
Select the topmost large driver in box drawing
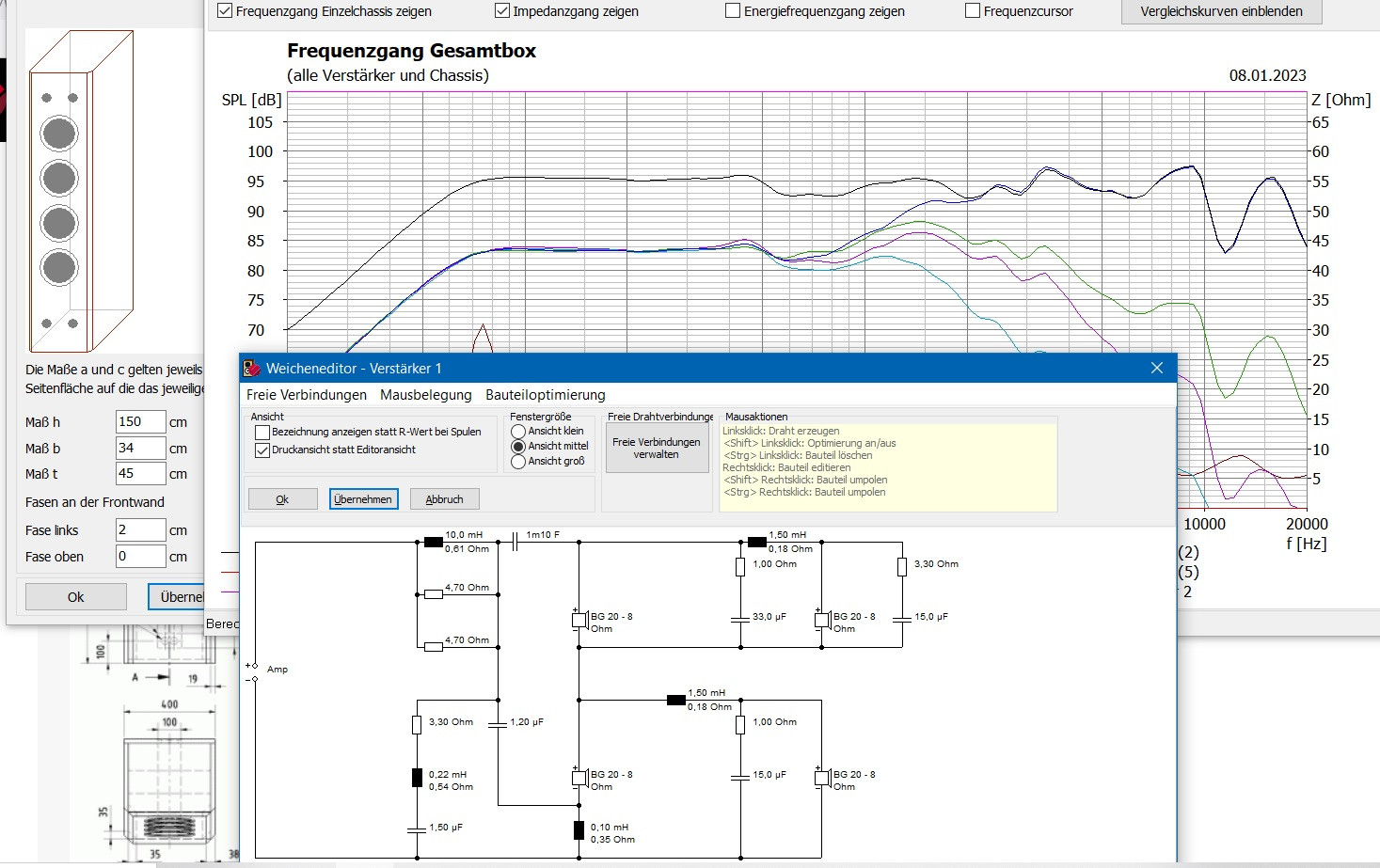59,134
